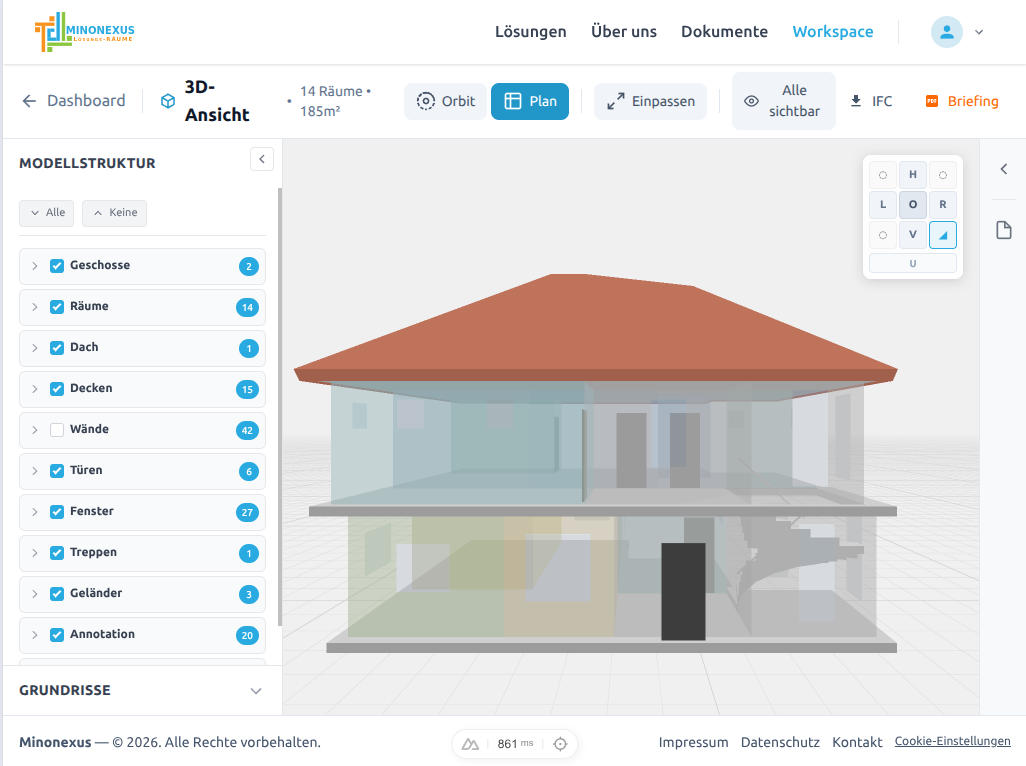Screen dimensions: 1026x766
Task: Collapse the Modellstruktur panel with its chevron
Action: coord(261,159)
